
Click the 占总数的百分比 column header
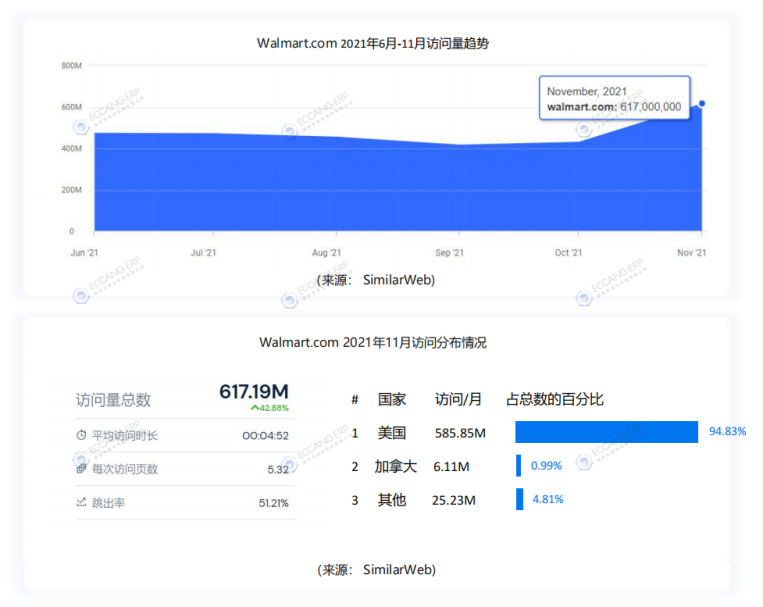[555, 400]
